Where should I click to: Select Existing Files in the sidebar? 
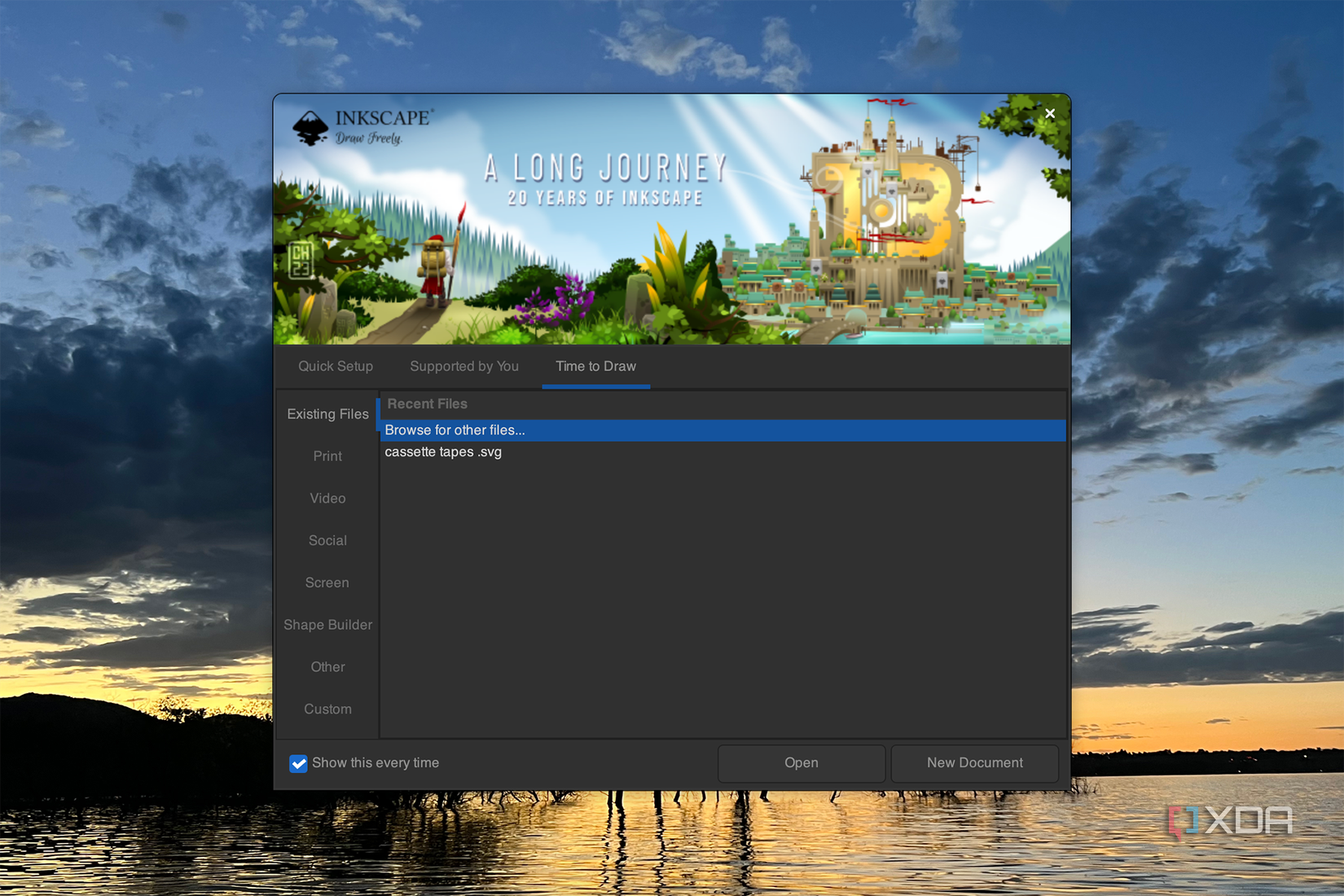click(x=327, y=414)
